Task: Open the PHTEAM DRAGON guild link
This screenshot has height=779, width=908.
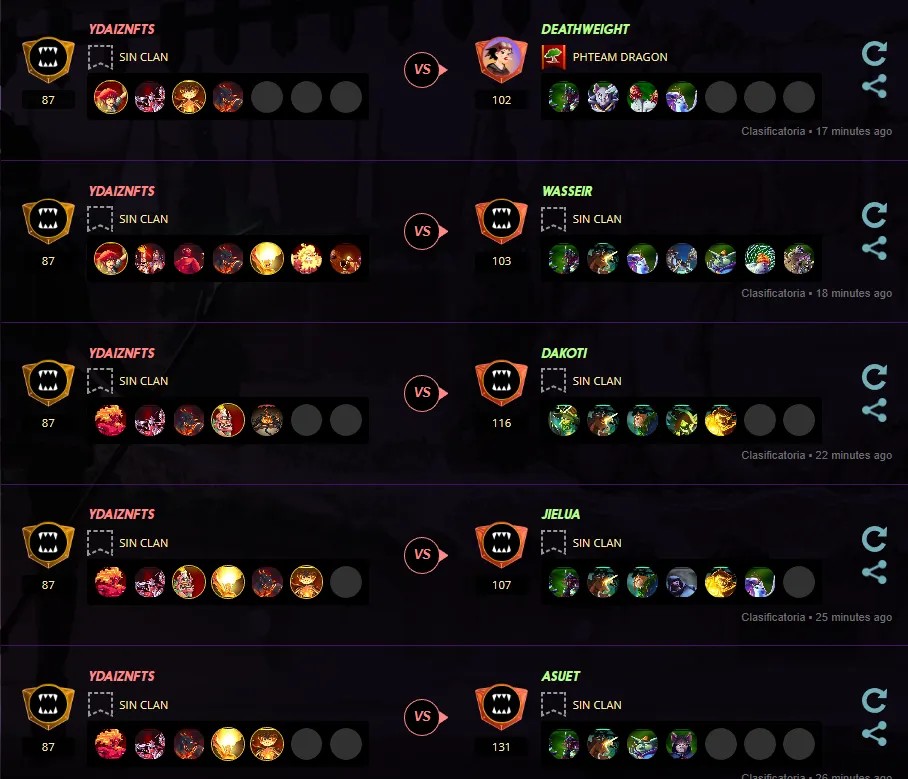Action: (x=620, y=57)
